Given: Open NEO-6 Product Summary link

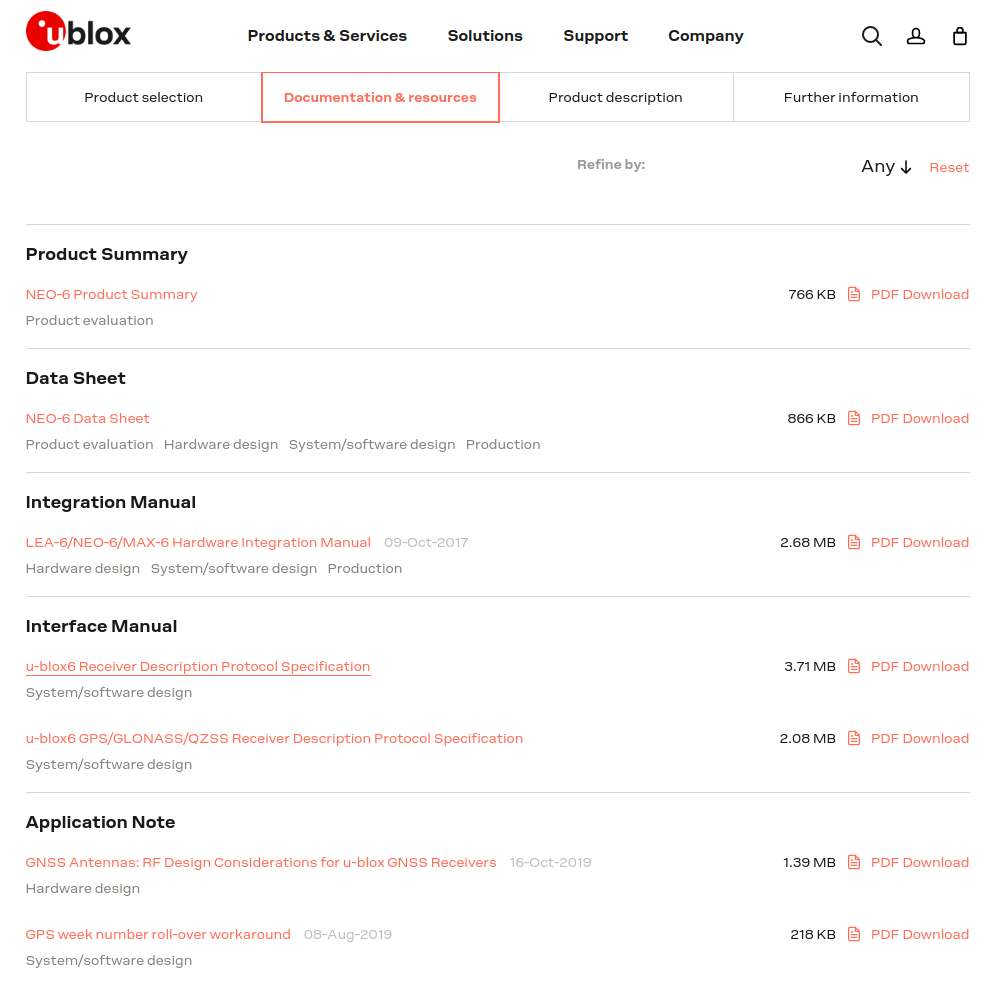Looking at the screenshot, I should point(111,294).
